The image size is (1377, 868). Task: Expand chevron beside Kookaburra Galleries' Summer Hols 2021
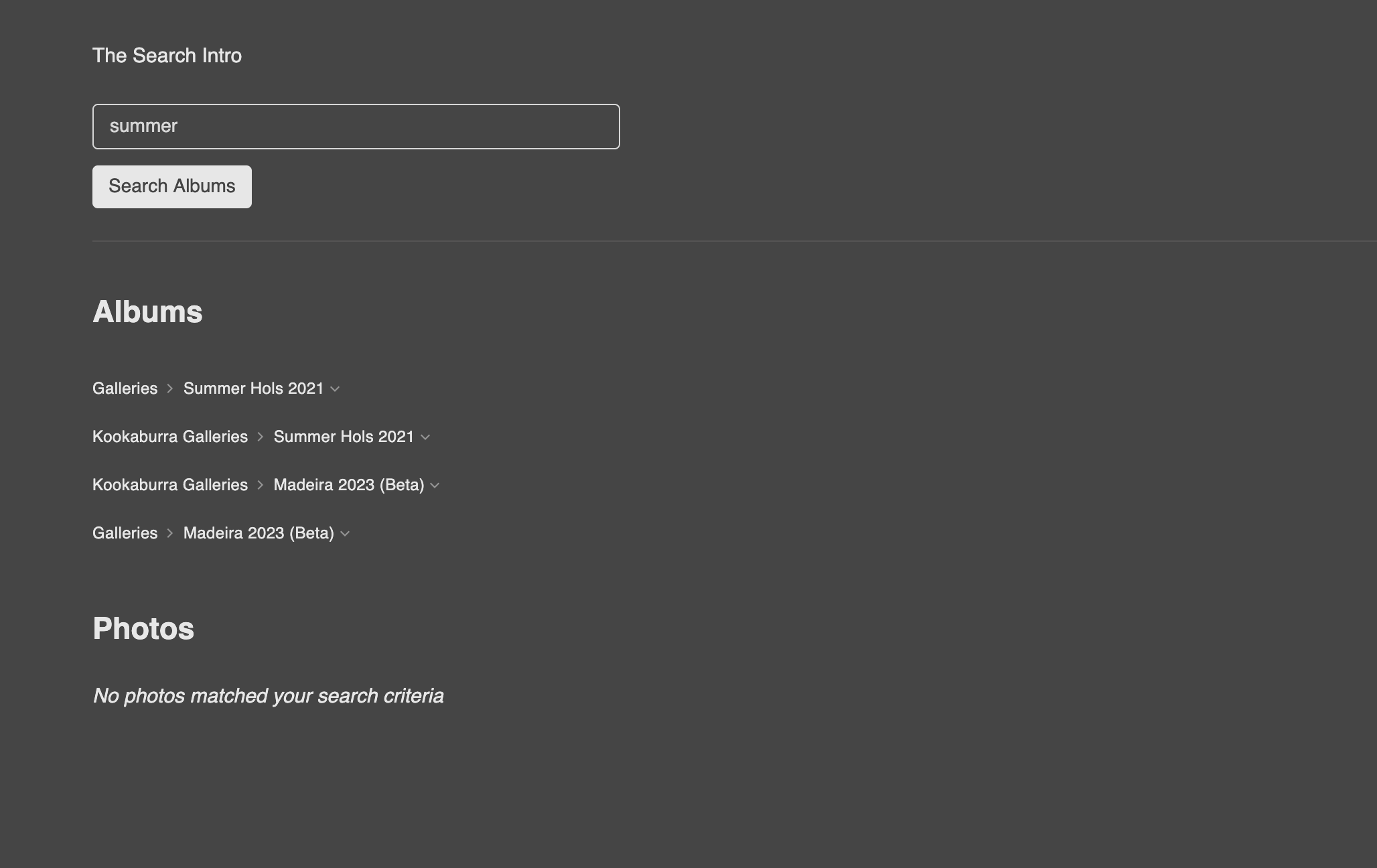point(425,437)
